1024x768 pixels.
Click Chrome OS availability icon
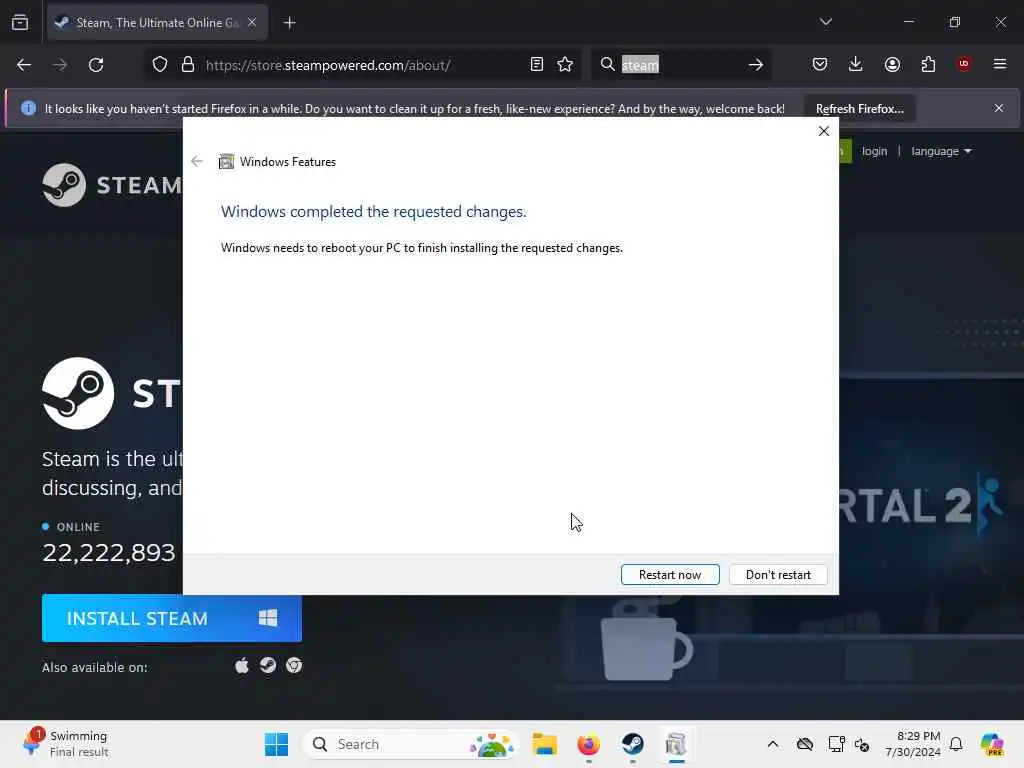tap(294, 665)
